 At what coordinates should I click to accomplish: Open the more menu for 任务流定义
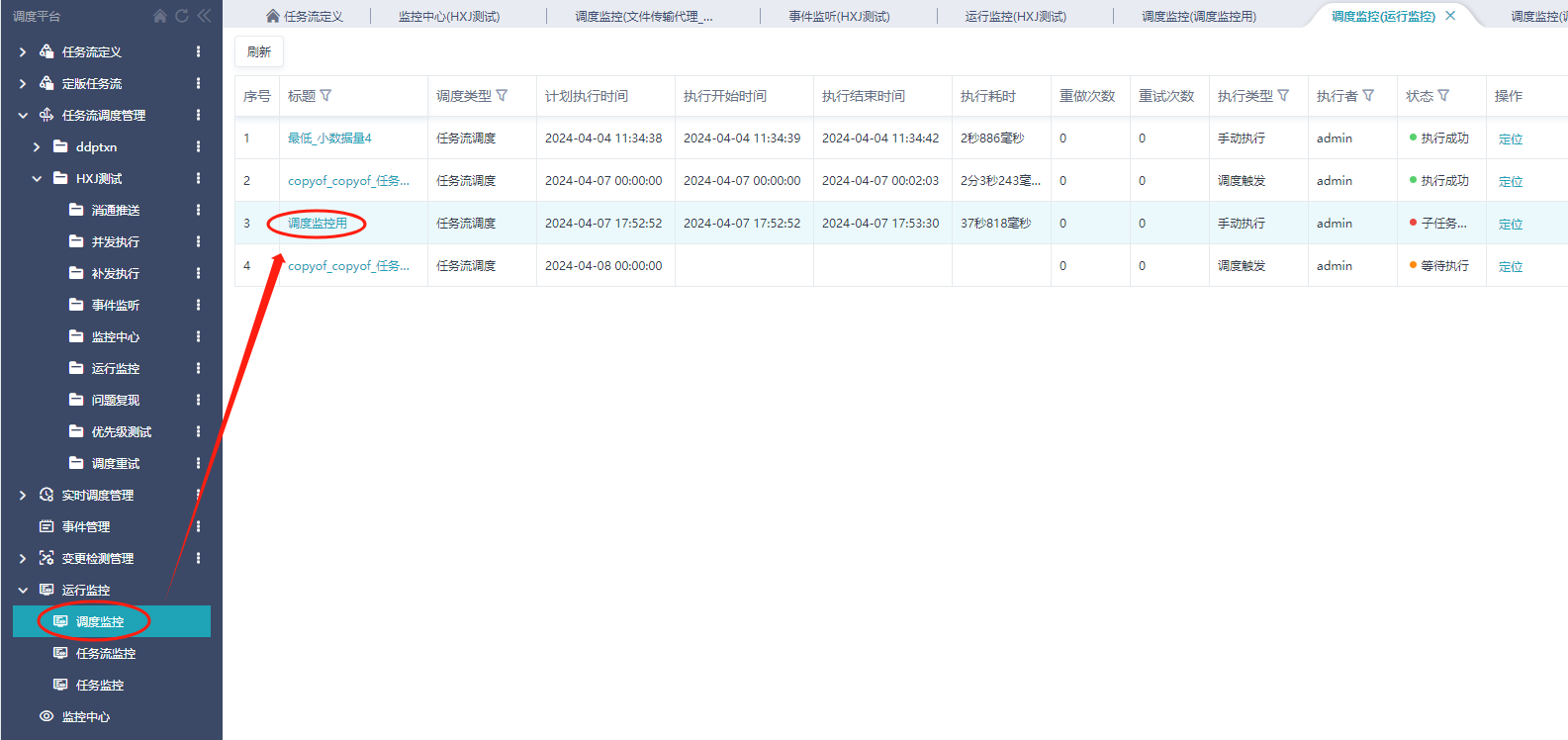coord(198,51)
